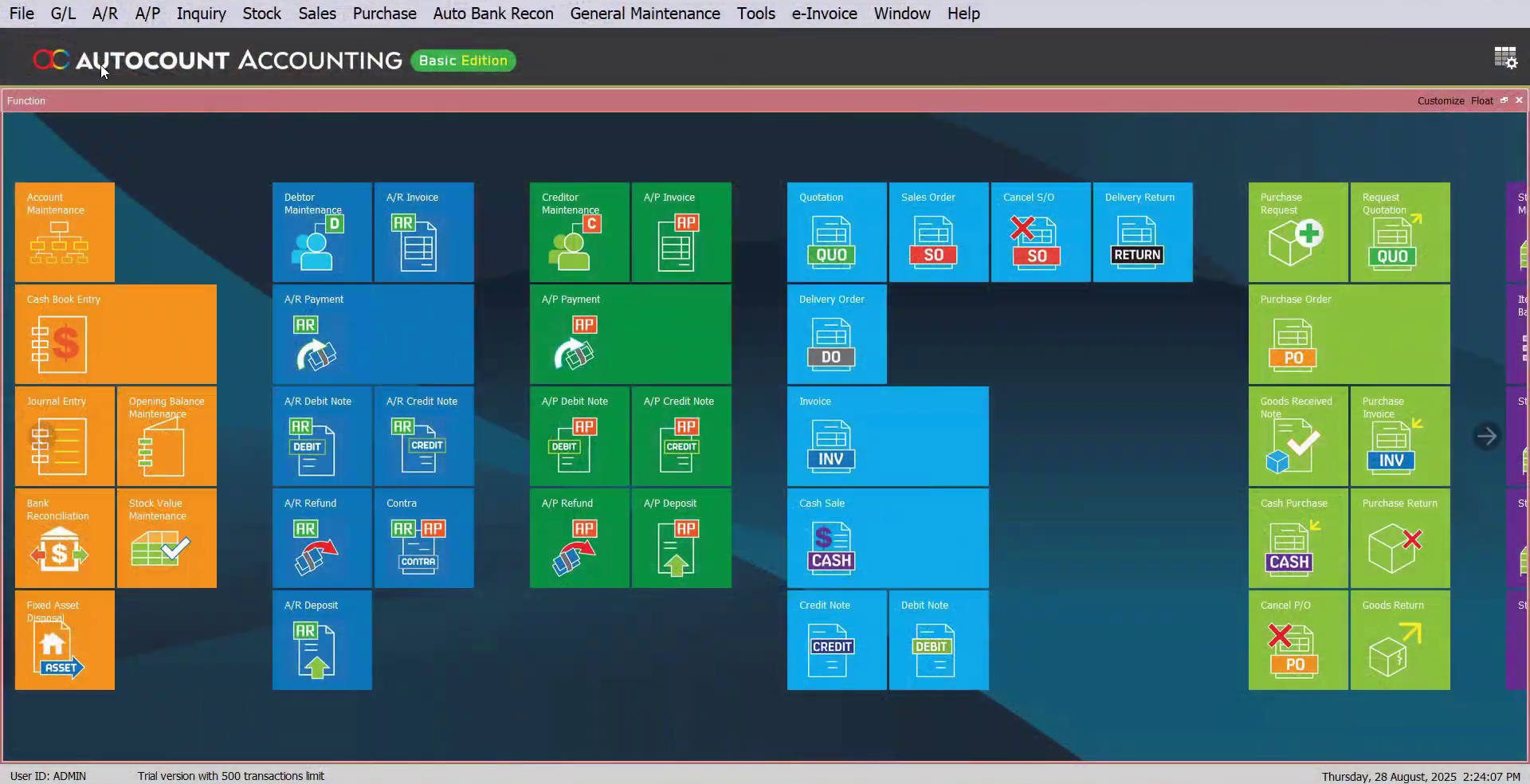This screenshot has width=1530, height=784.
Task: Open the Goods Return tile
Action: (x=1400, y=640)
